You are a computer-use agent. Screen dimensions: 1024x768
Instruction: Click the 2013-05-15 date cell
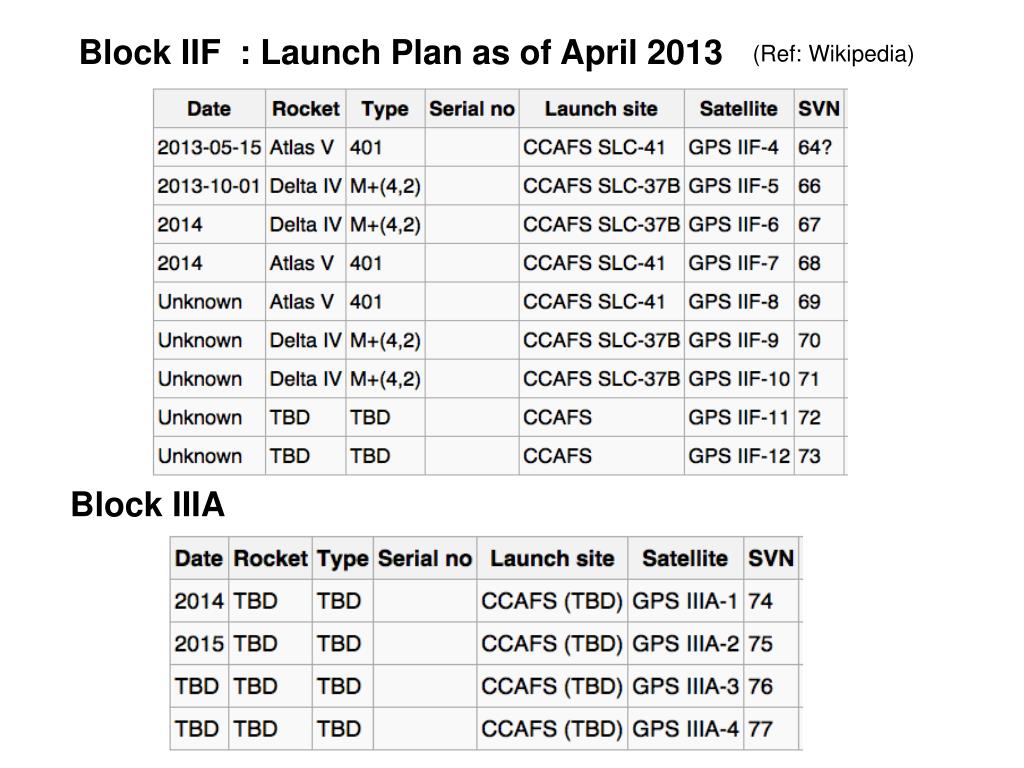coord(209,147)
